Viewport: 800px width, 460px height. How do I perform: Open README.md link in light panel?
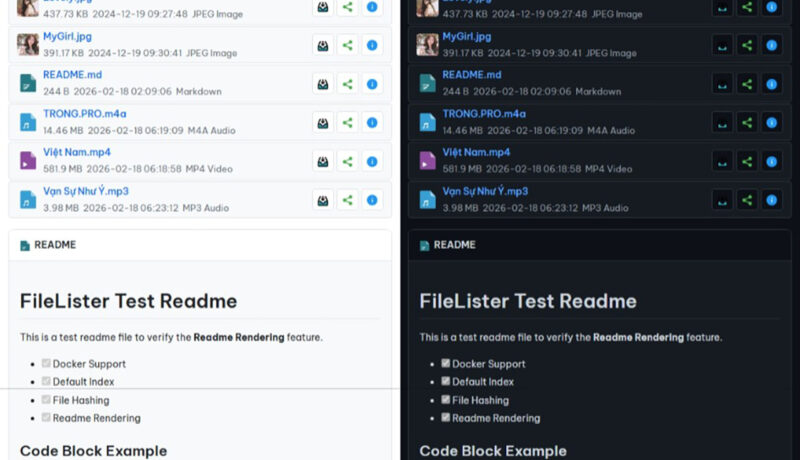(x=72, y=75)
